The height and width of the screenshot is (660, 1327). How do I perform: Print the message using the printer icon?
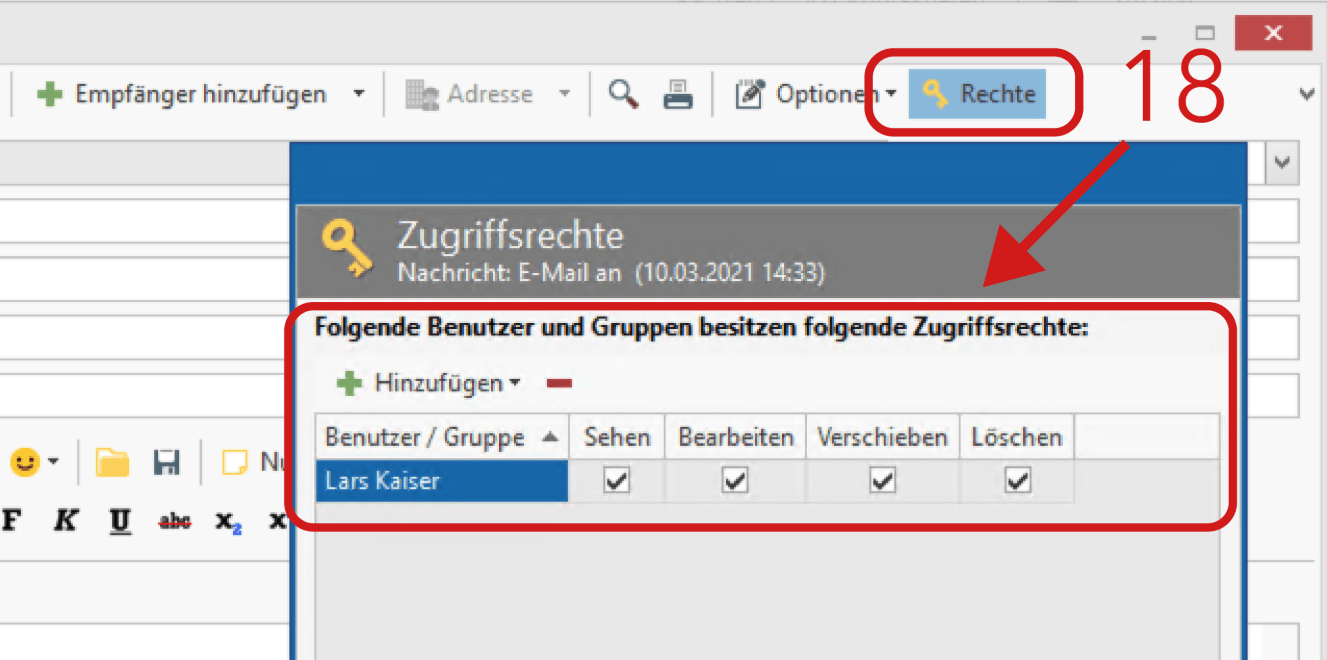click(679, 93)
